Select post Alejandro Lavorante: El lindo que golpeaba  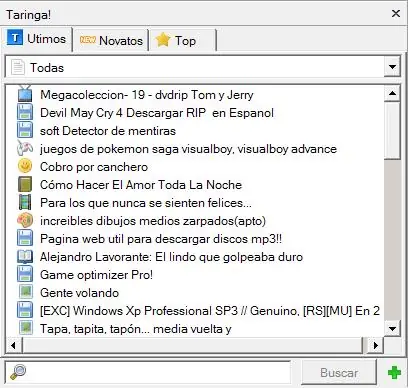[x=171, y=257]
